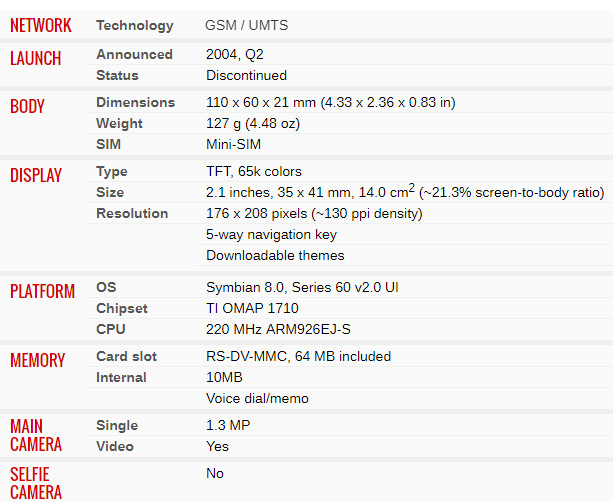Image resolution: width=613 pixels, height=502 pixels.
Task: Select the Announced label under Launch
Action: [x=134, y=54]
